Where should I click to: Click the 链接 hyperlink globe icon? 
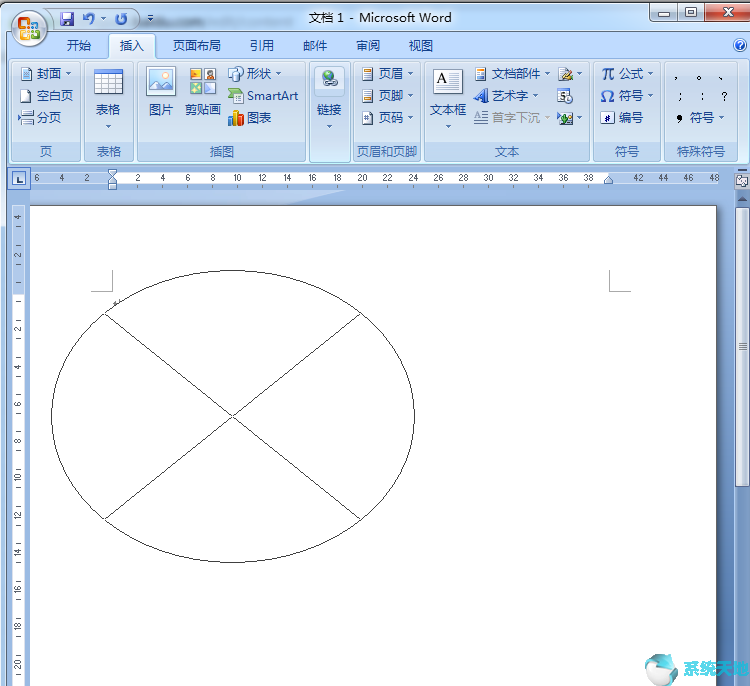click(329, 79)
